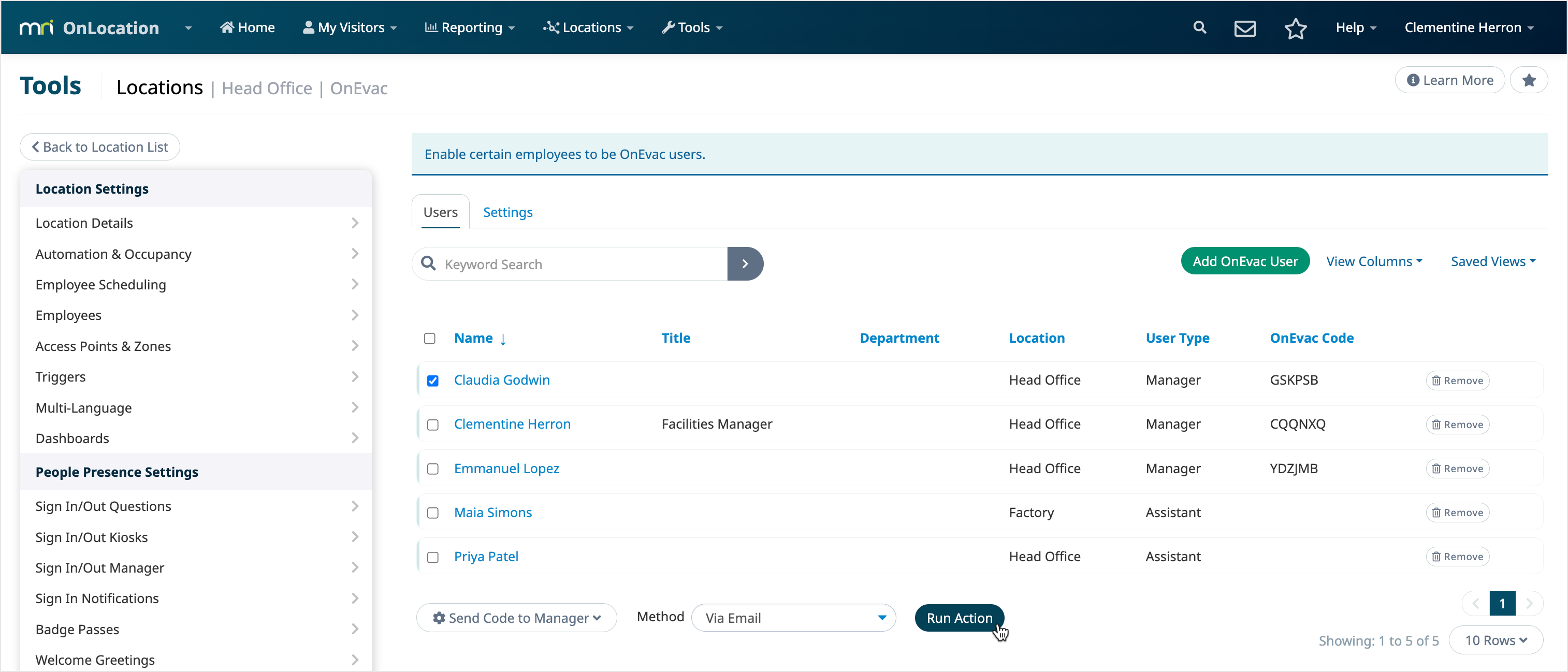Open the View Columns dropdown
Viewport: 1568px width, 672px height.
[1374, 261]
